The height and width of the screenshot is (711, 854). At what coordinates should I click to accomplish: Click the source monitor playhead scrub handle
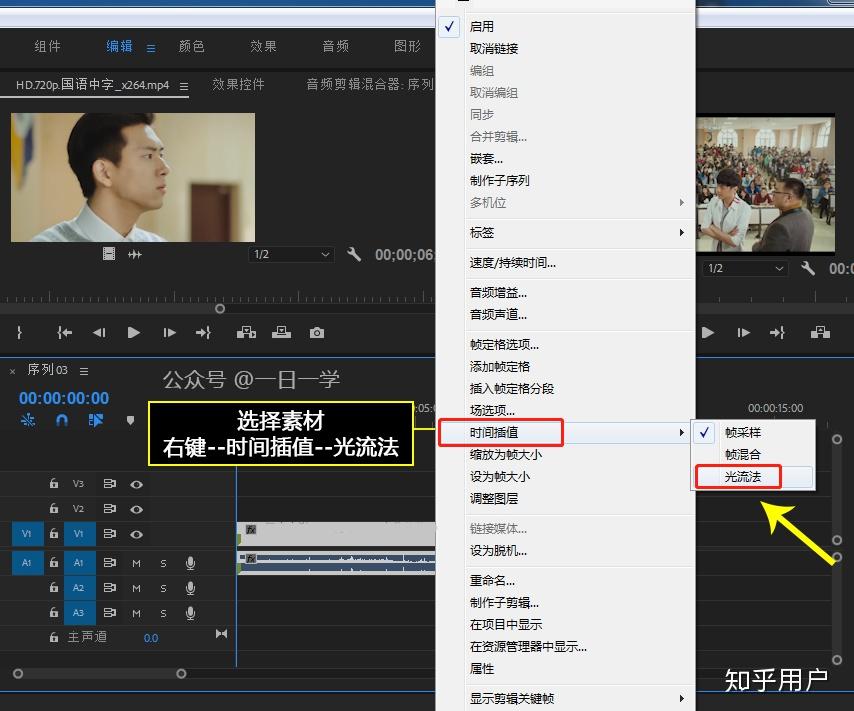220,309
